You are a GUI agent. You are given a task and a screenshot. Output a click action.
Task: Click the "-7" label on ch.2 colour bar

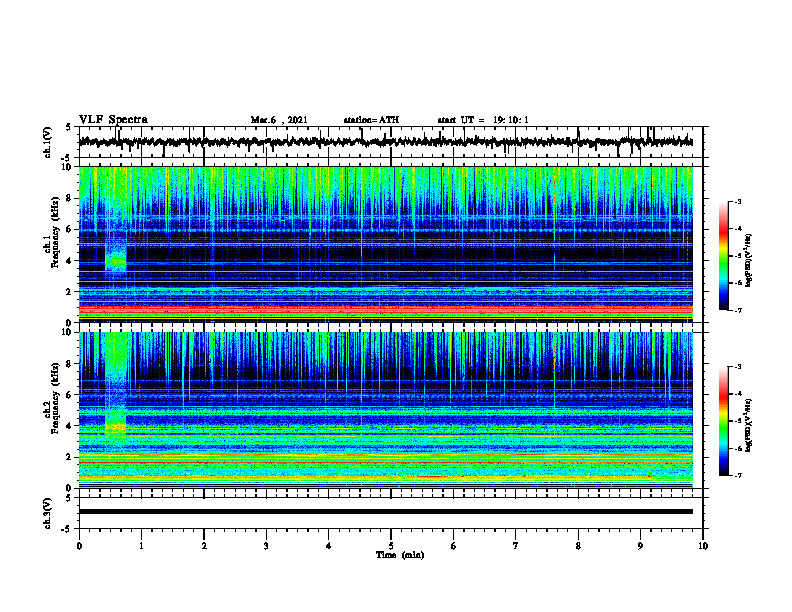738,475
